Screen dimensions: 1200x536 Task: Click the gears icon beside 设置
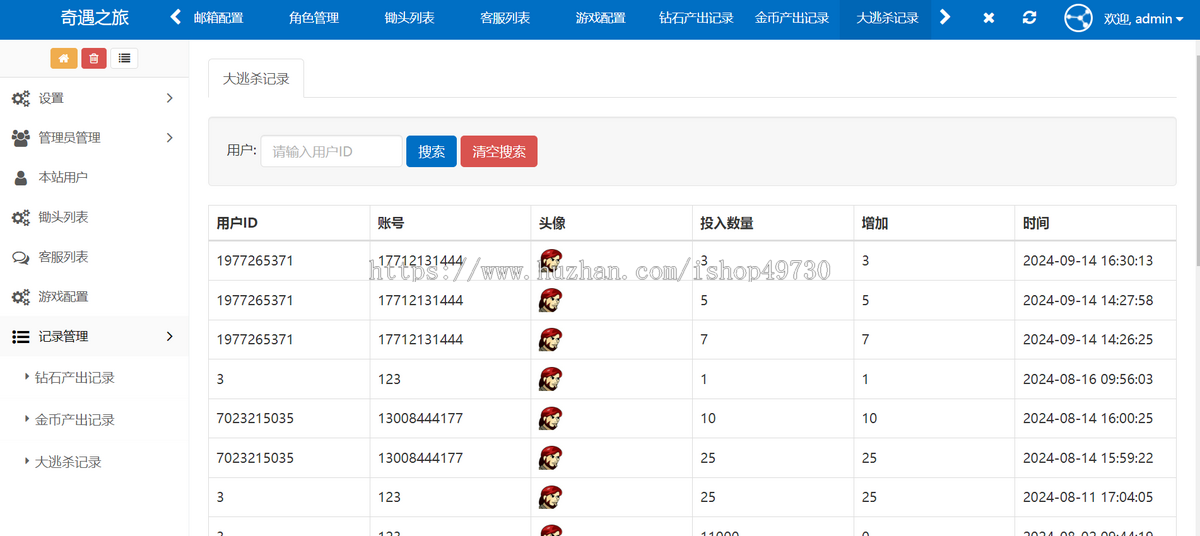pyautogui.click(x=20, y=98)
